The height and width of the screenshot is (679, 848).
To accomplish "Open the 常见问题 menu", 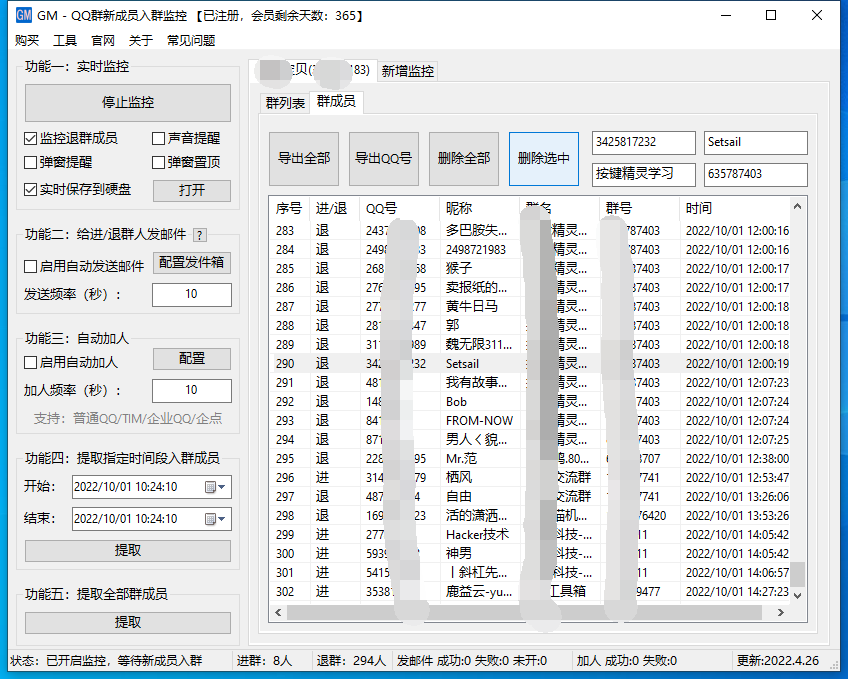I will tap(191, 41).
